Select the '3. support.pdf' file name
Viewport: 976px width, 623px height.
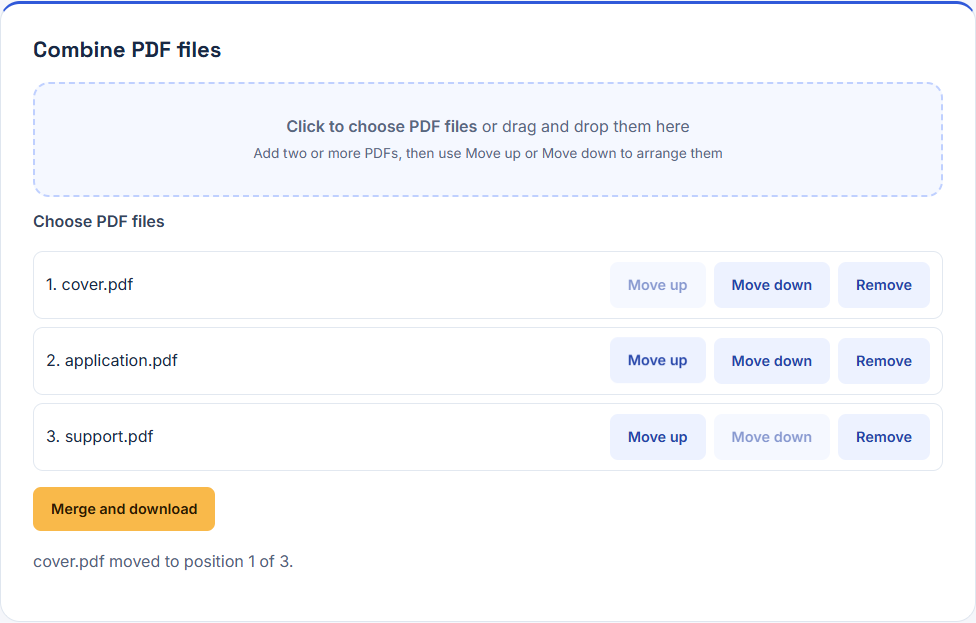coord(100,436)
